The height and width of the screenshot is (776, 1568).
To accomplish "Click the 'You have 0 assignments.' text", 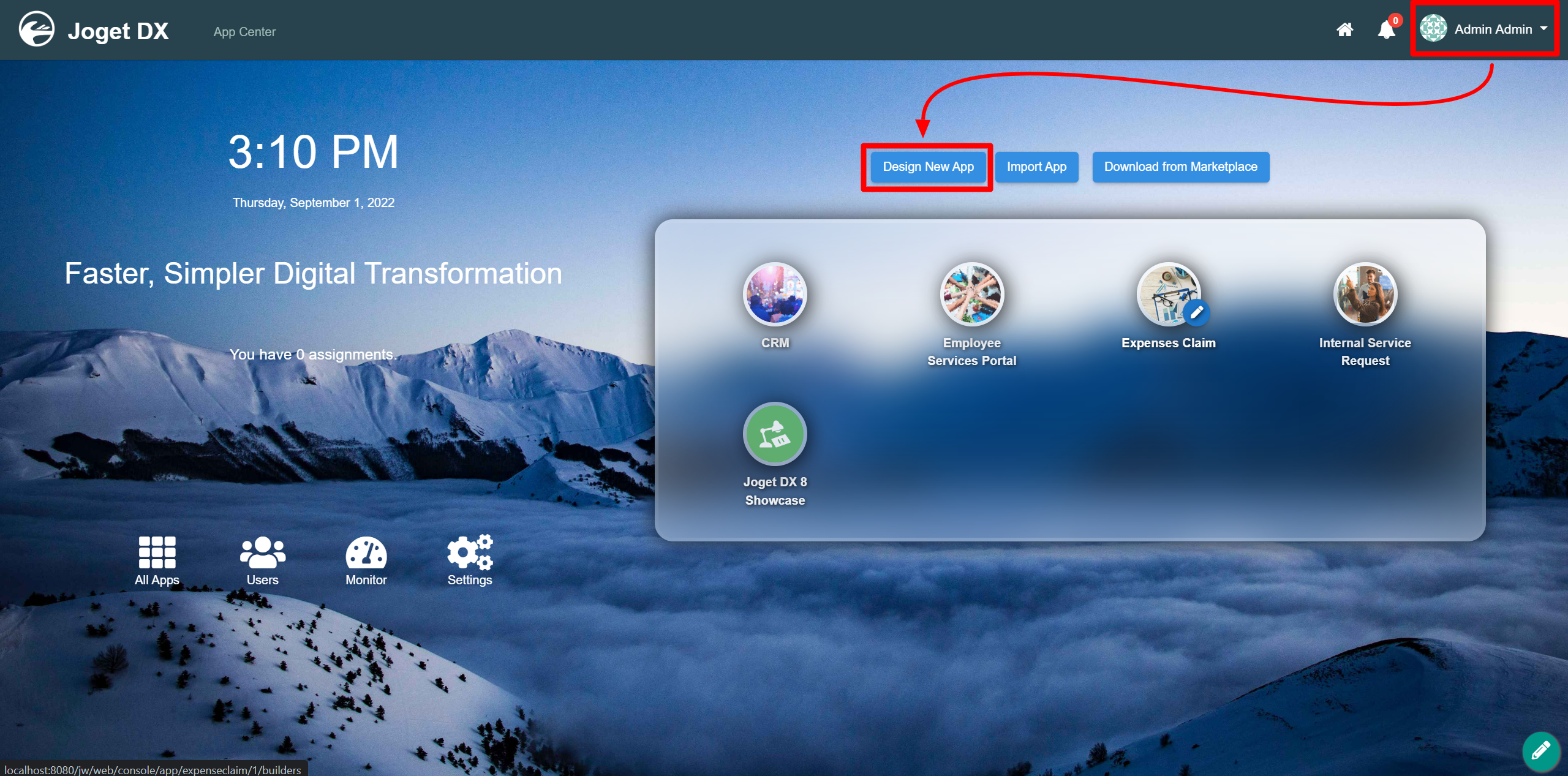I will click(313, 355).
